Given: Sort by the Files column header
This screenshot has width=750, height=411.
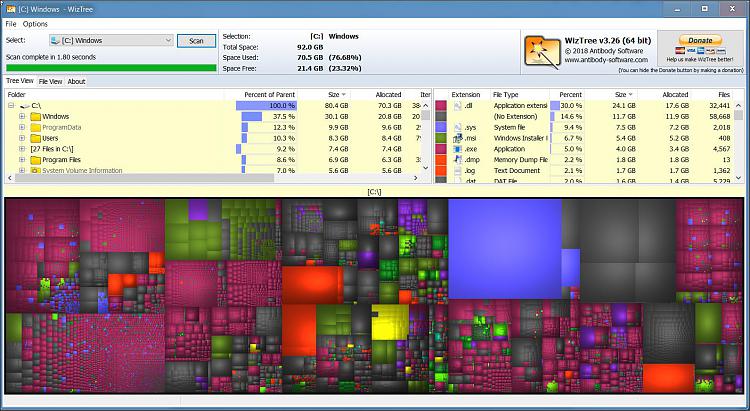Looking at the screenshot, I should [713, 95].
